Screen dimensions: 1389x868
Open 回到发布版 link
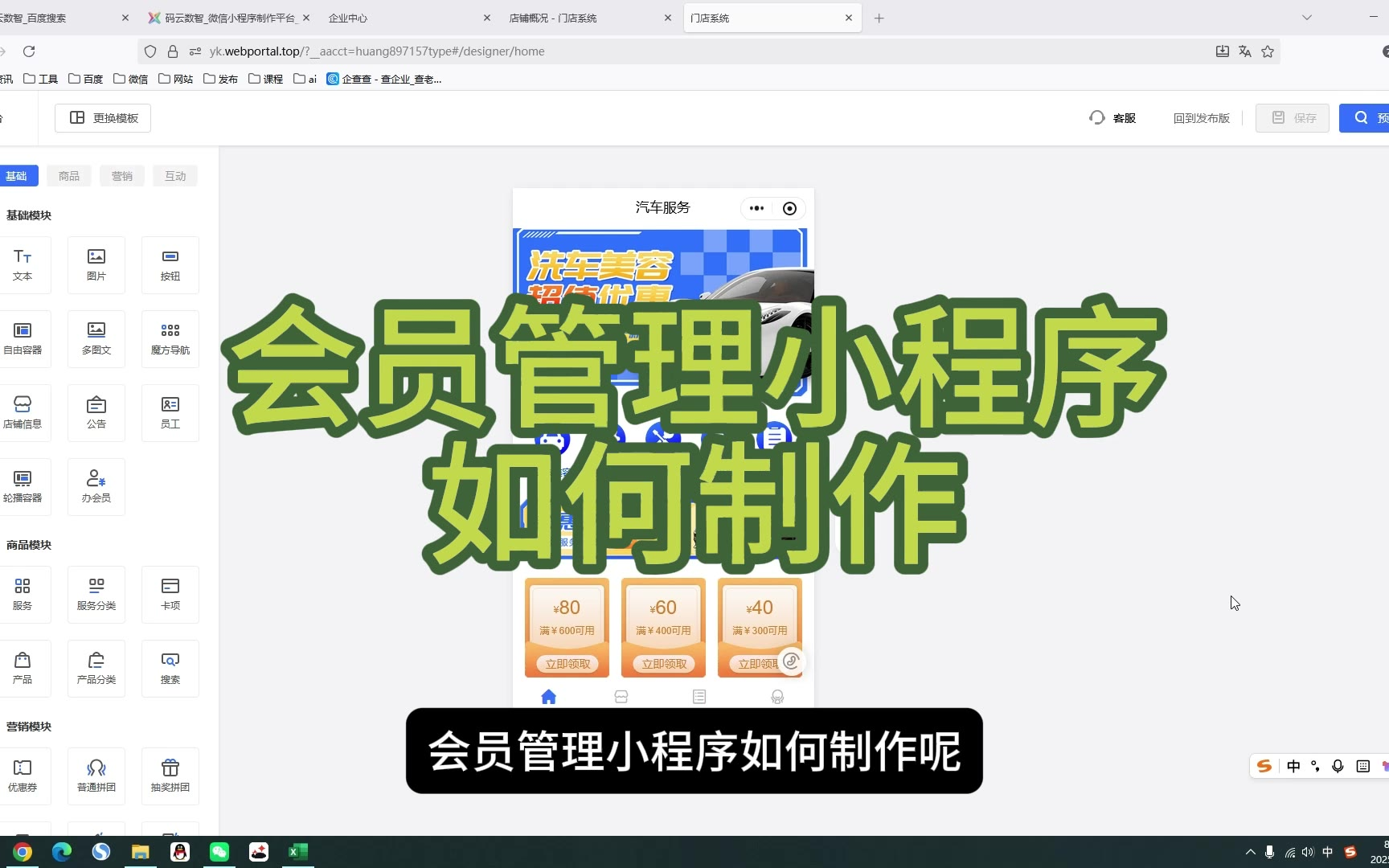[x=1201, y=118]
